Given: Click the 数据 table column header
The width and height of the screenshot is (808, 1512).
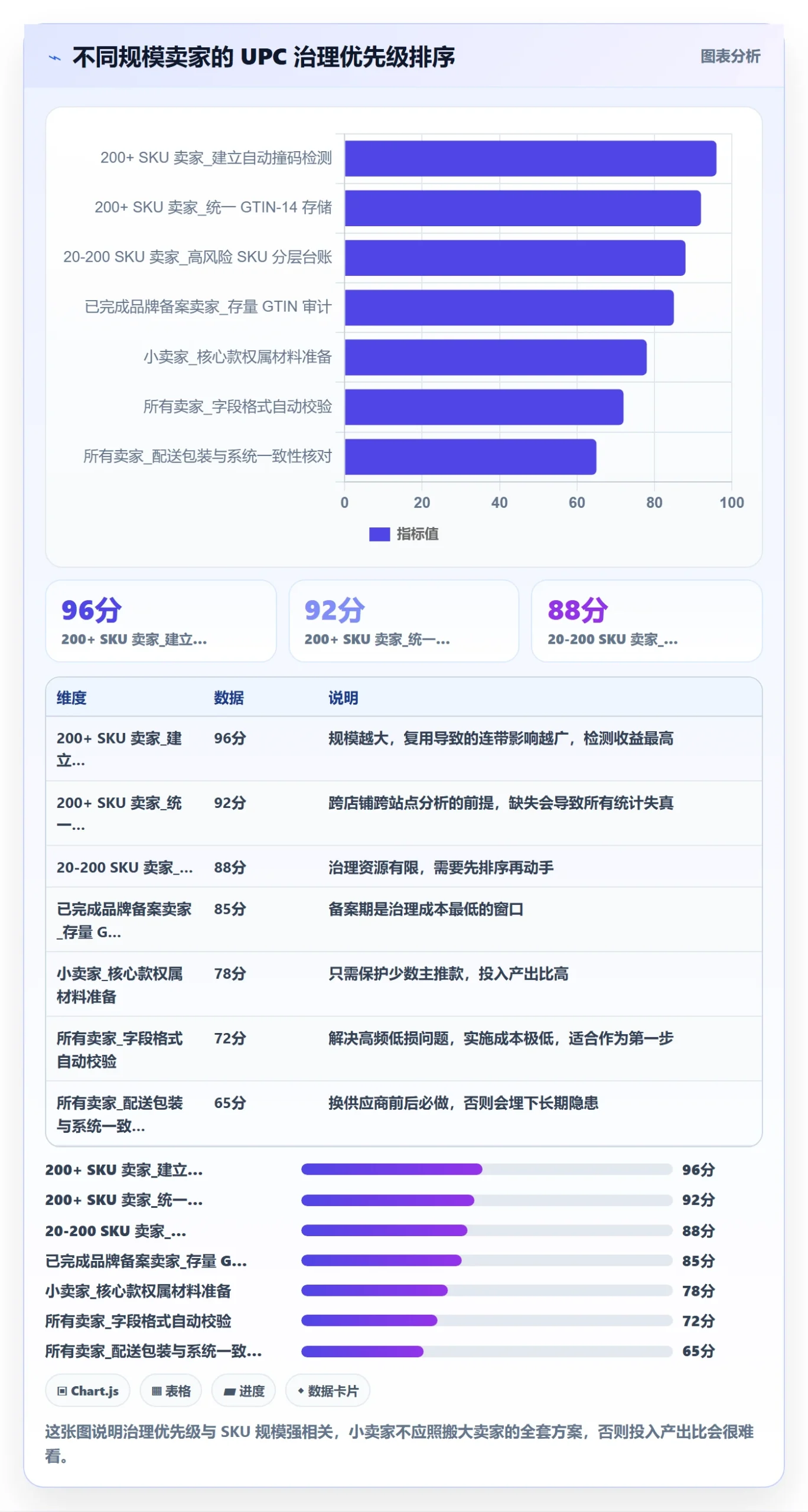Looking at the screenshot, I should click(229, 698).
